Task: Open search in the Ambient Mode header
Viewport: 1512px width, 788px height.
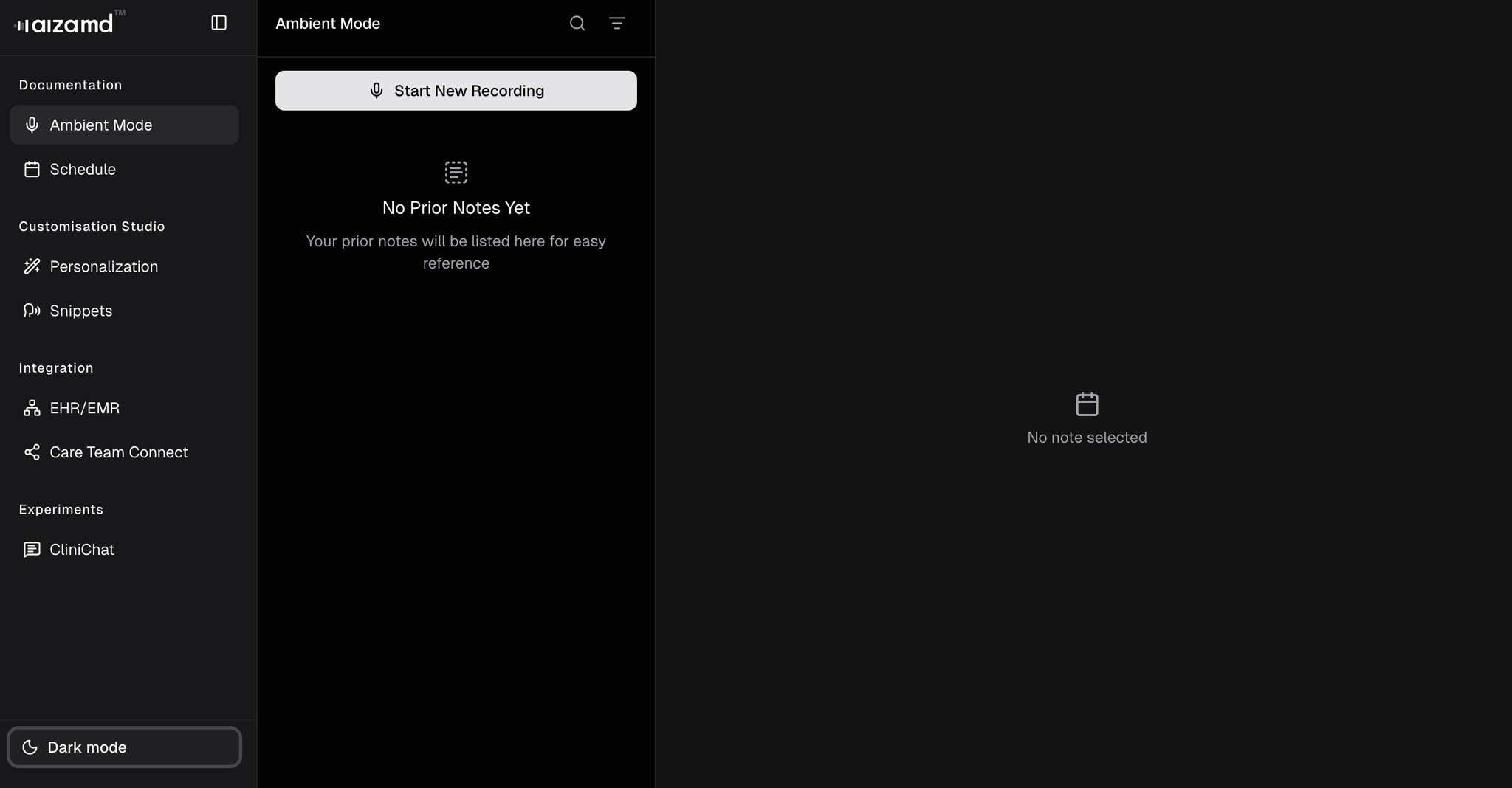Action: (x=577, y=24)
